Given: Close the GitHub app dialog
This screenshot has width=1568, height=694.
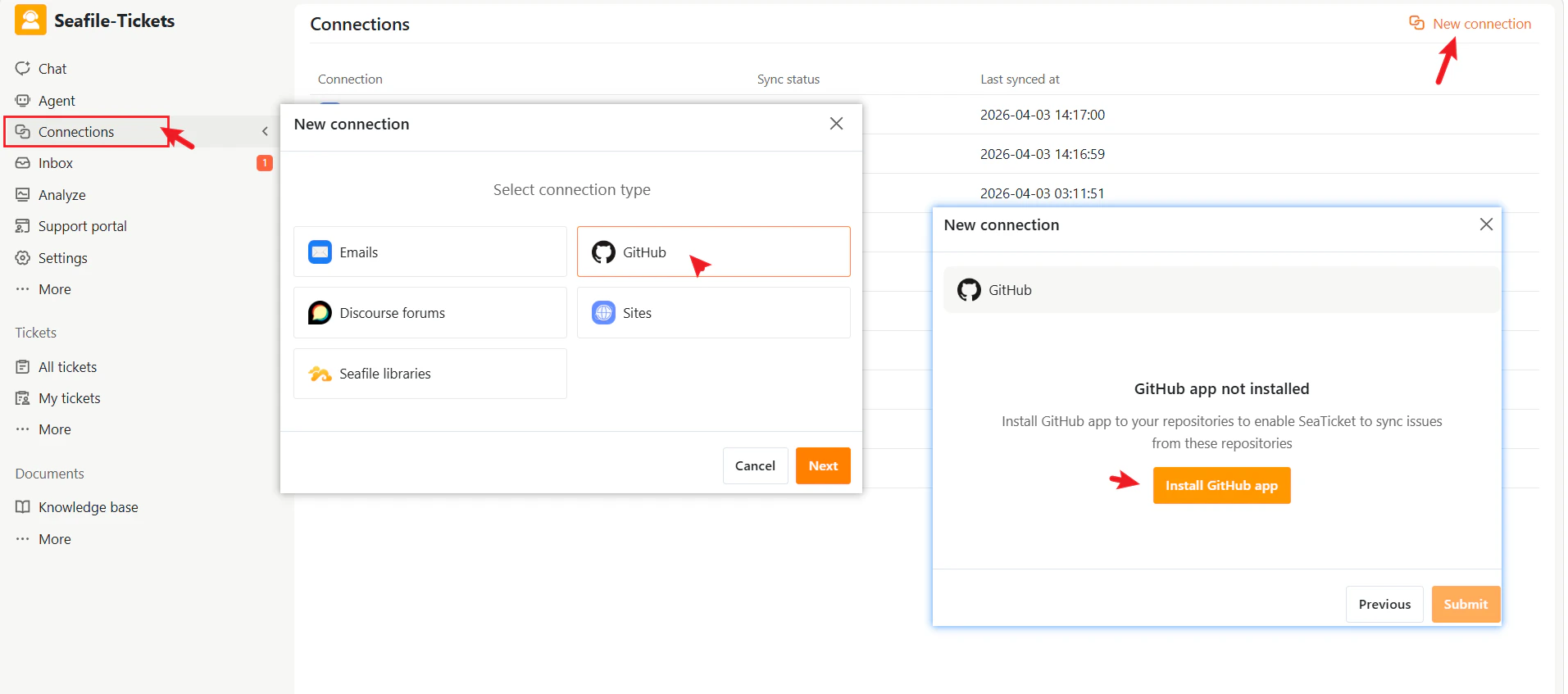Looking at the screenshot, I should click(1486, 225).
